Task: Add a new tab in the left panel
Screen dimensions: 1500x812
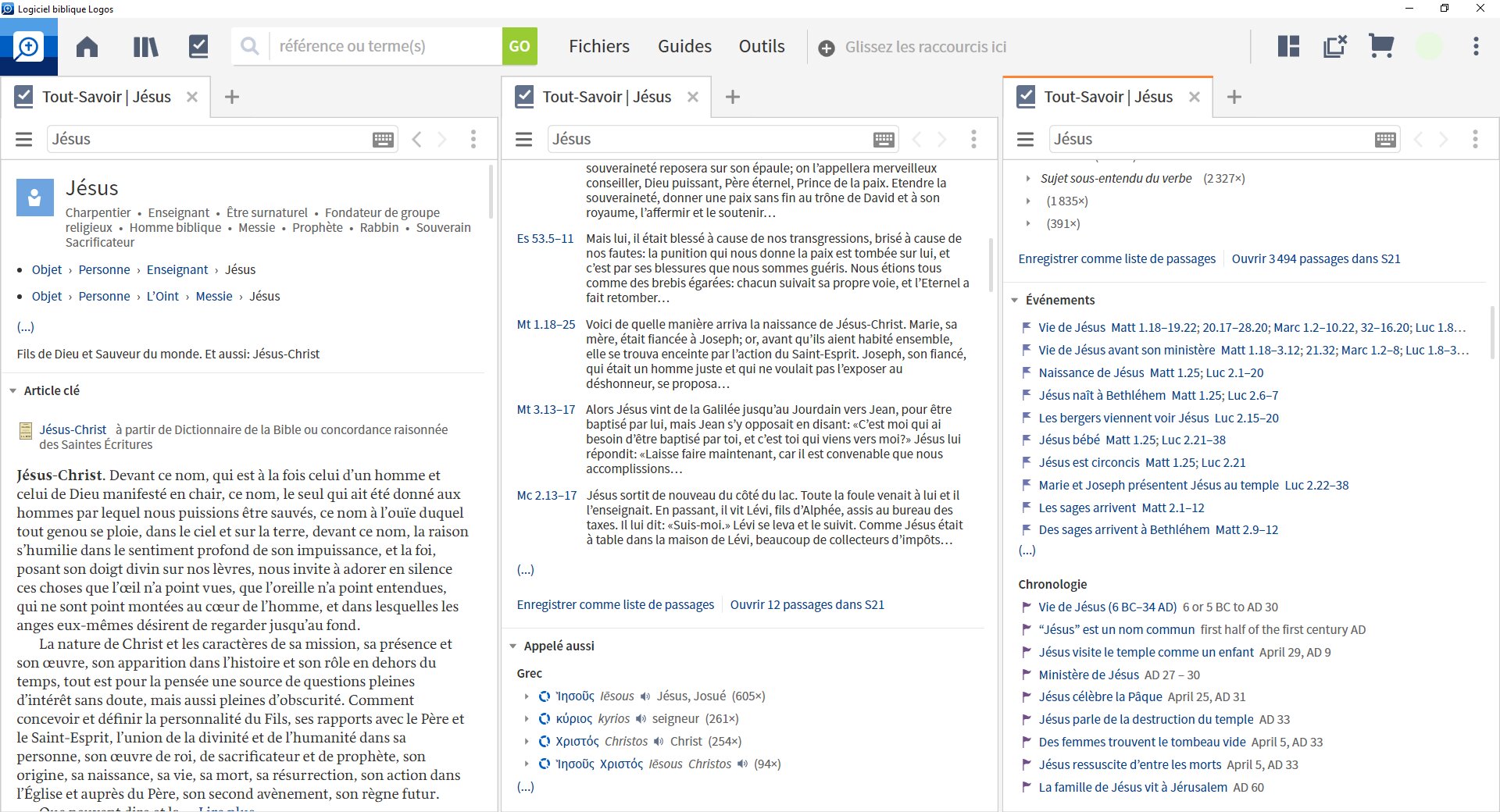Action: coord(231,97)
